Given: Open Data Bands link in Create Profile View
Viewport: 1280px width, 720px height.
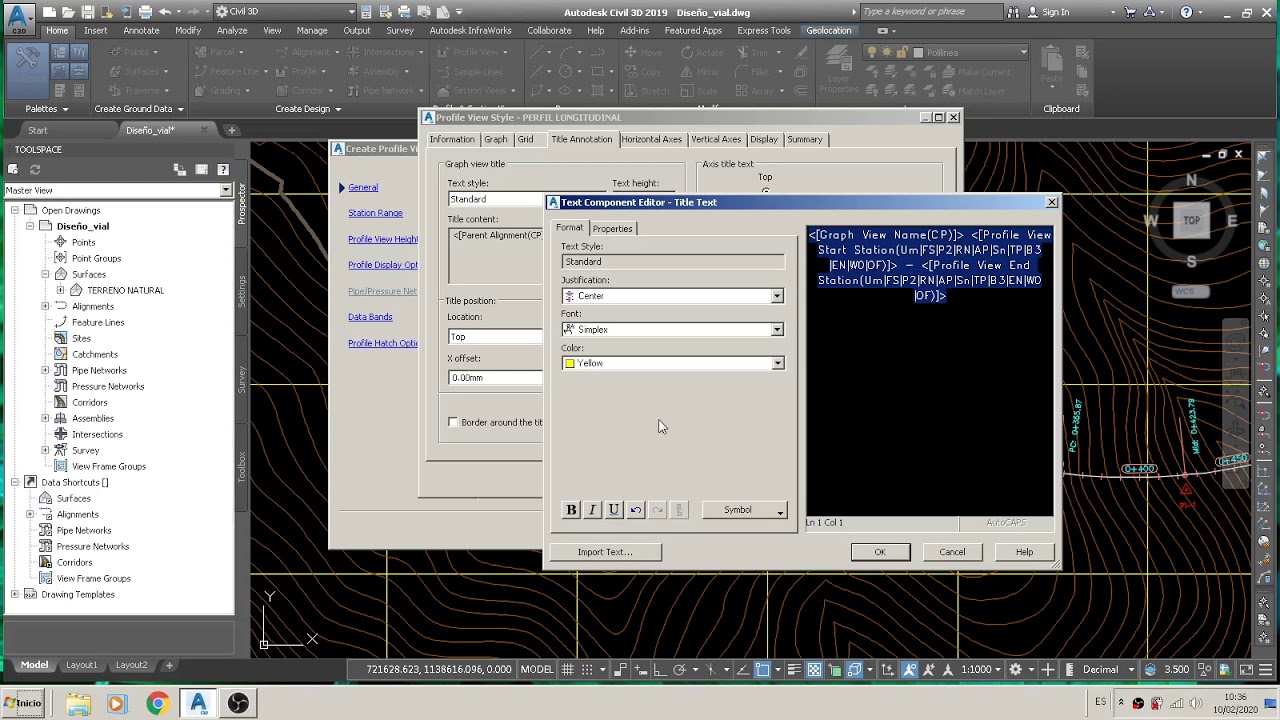Looking at the screenshot, I should (370, 317).
